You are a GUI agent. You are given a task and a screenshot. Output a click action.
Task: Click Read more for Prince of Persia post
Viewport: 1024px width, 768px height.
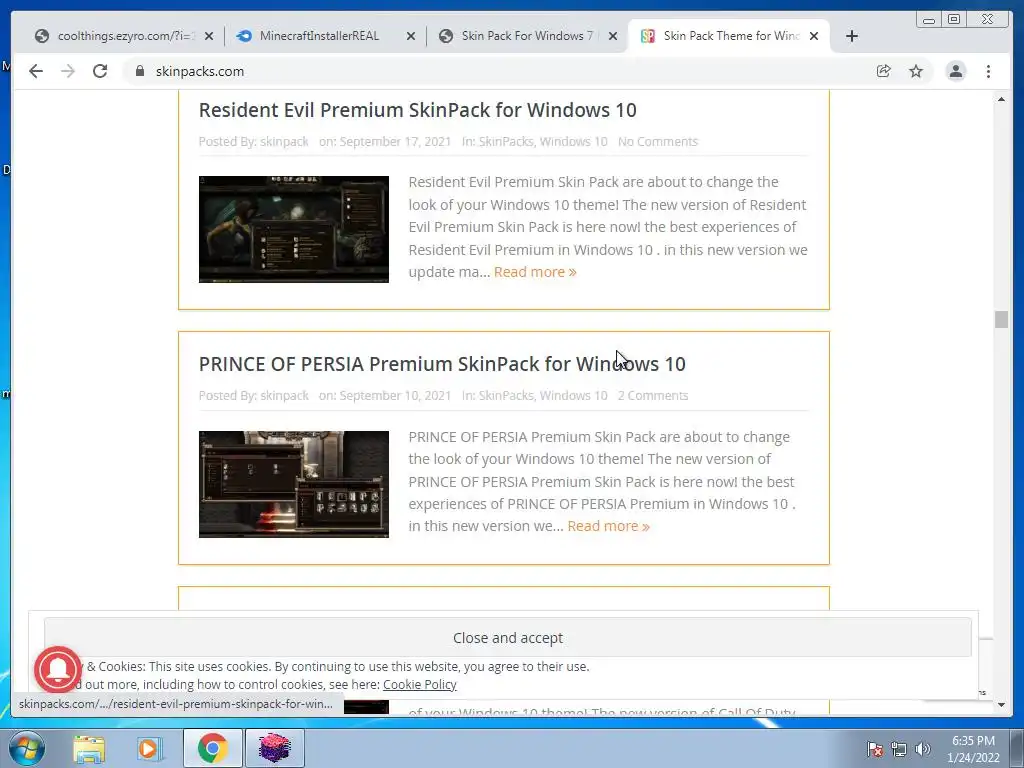tap(609, 526)
